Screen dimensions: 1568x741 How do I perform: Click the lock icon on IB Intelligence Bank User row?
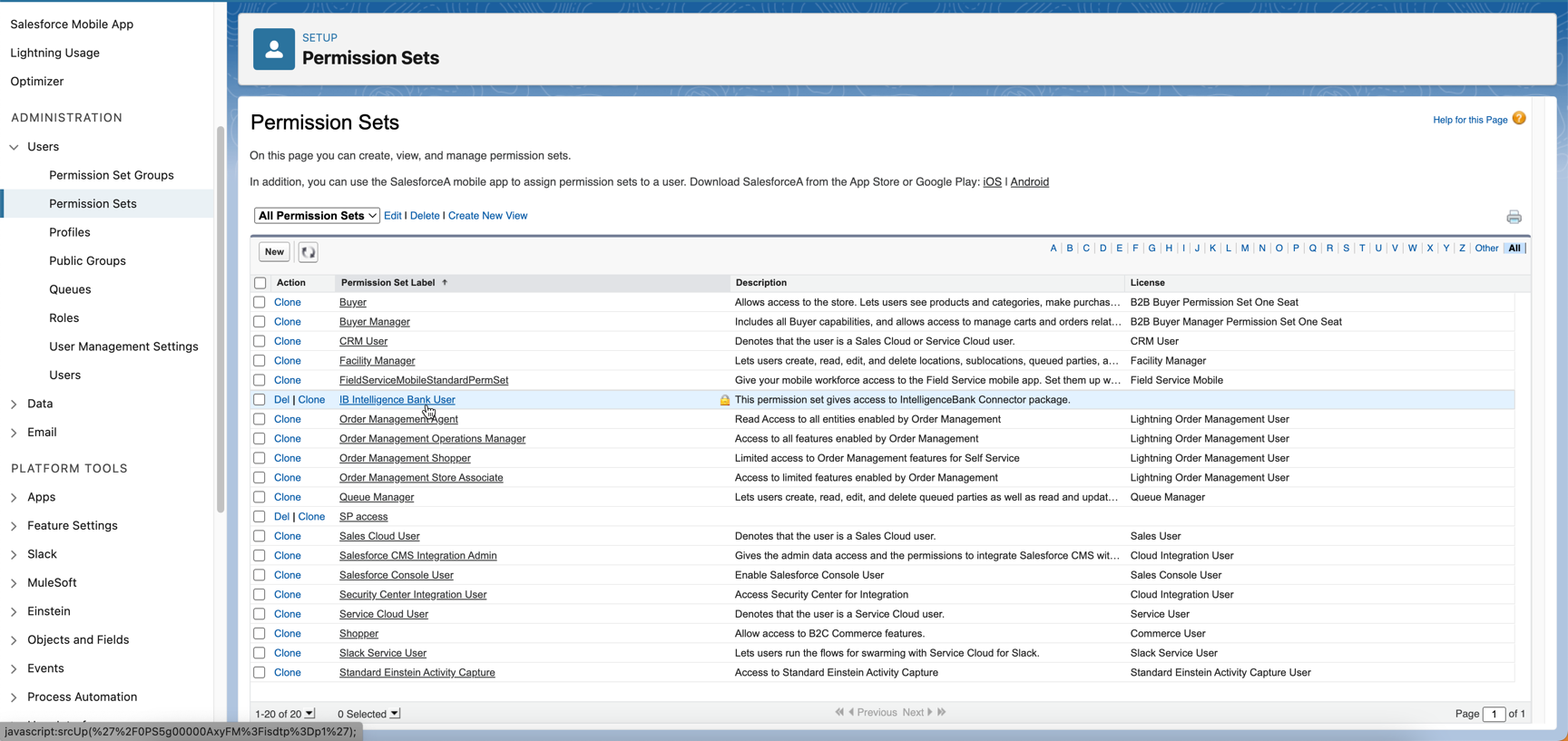pos(724,400)
